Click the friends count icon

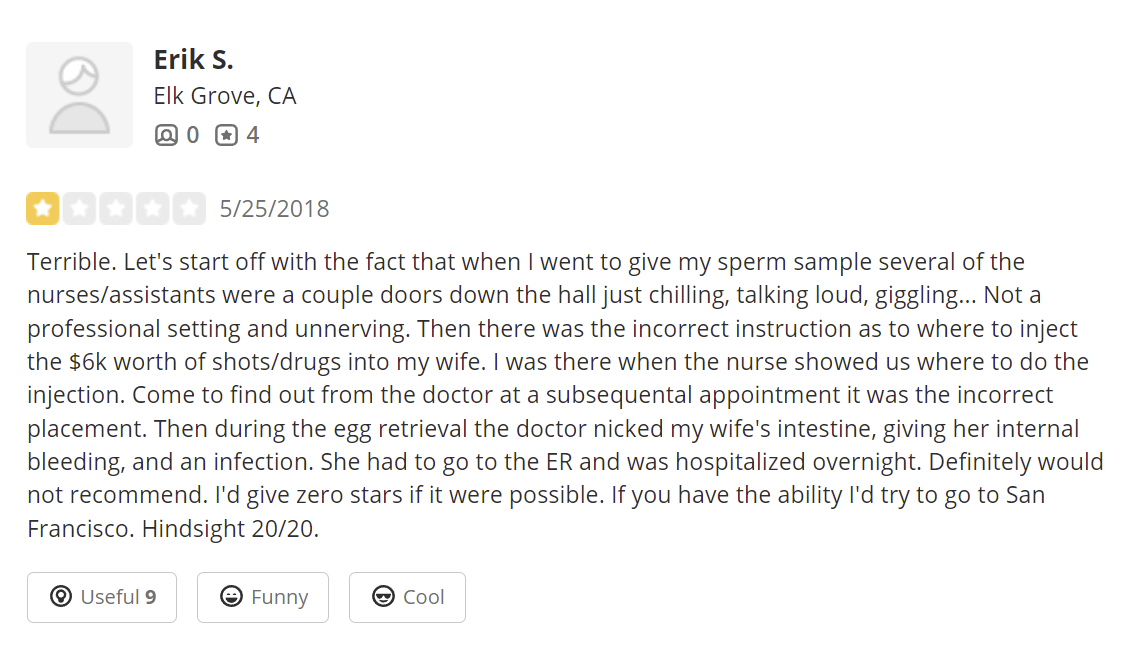166,135
